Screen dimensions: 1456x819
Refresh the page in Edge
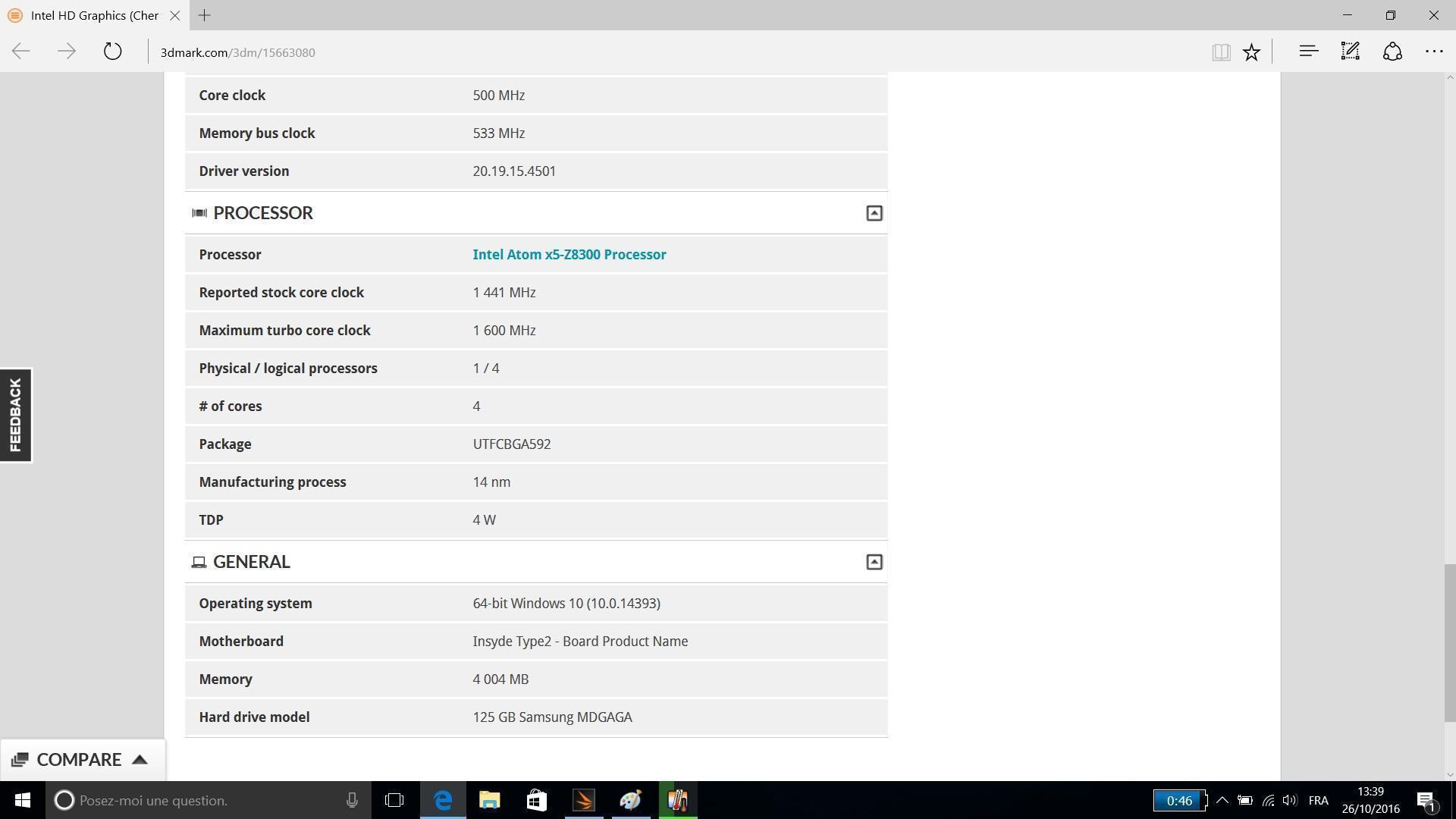[112, 52]
